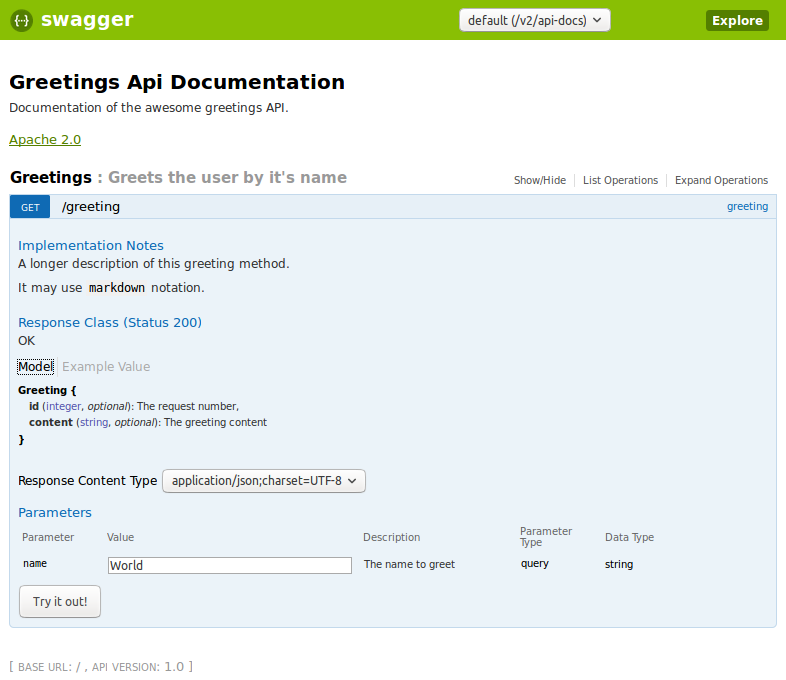This screenshot has width=786, height=680.
Task: Collapse the /greeting endpoint path
Action: point(91,207)
